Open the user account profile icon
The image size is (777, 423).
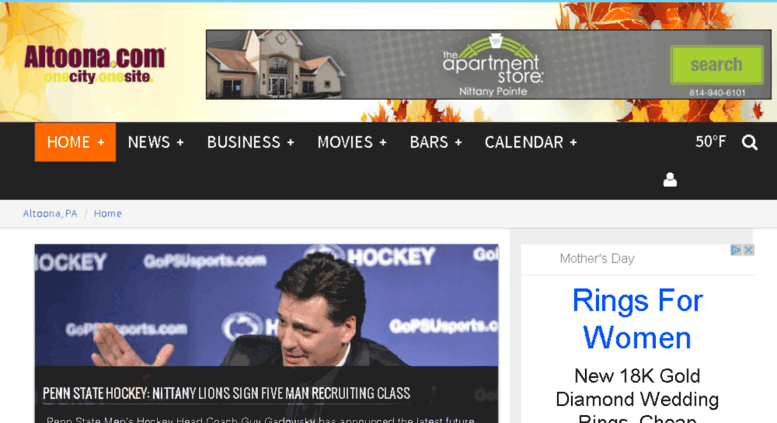[x=670, y=180]
